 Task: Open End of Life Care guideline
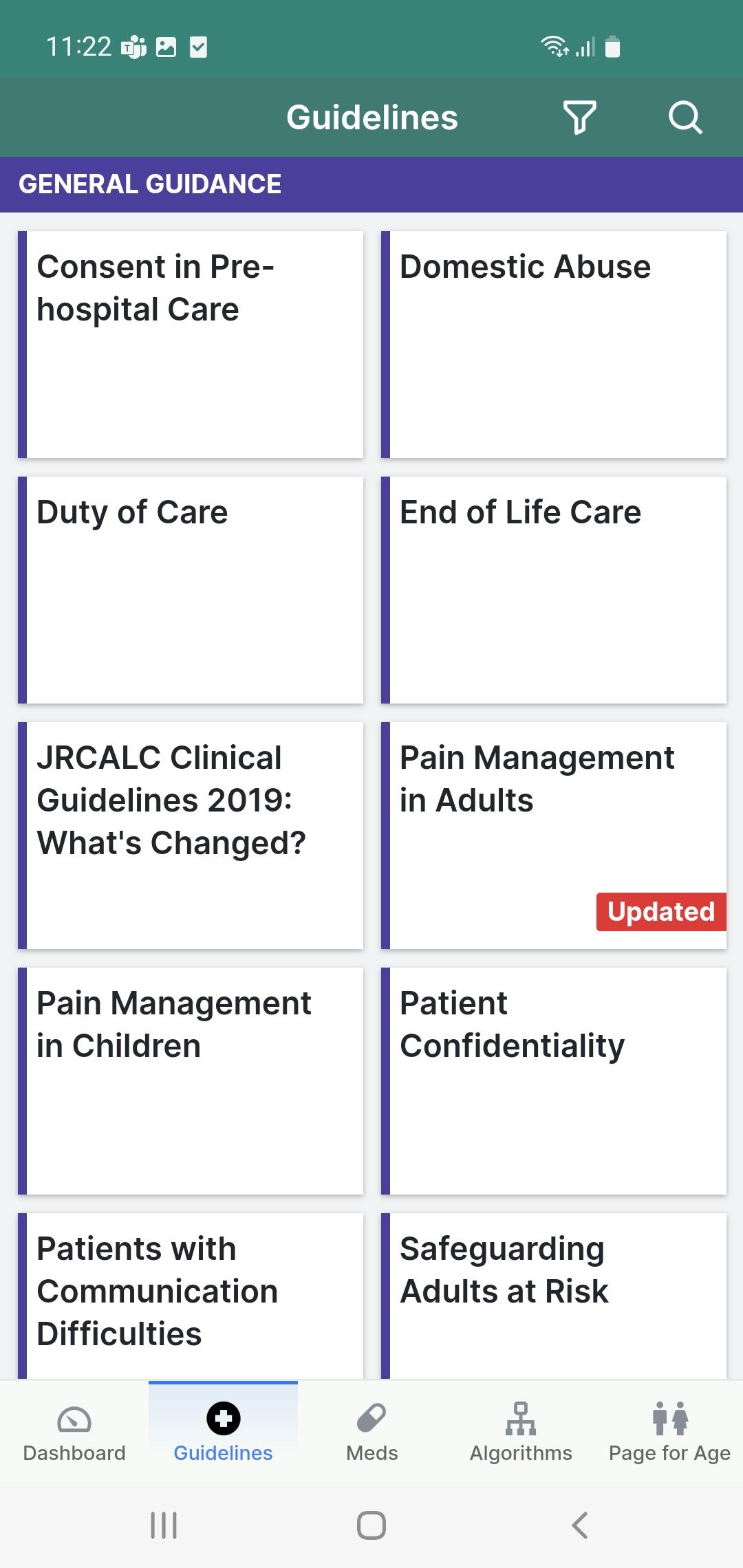[554, 590]
